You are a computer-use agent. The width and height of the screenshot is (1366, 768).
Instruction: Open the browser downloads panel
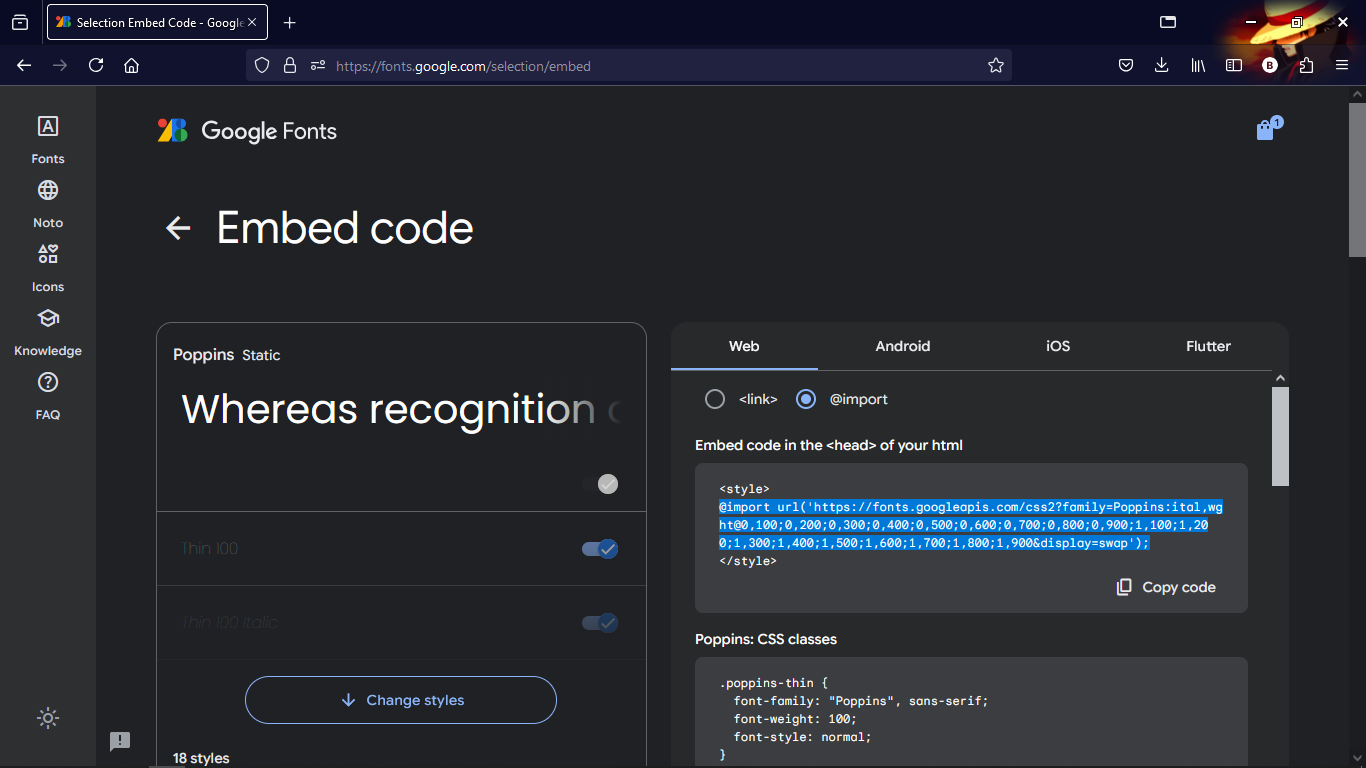(x=1161, y=65)
